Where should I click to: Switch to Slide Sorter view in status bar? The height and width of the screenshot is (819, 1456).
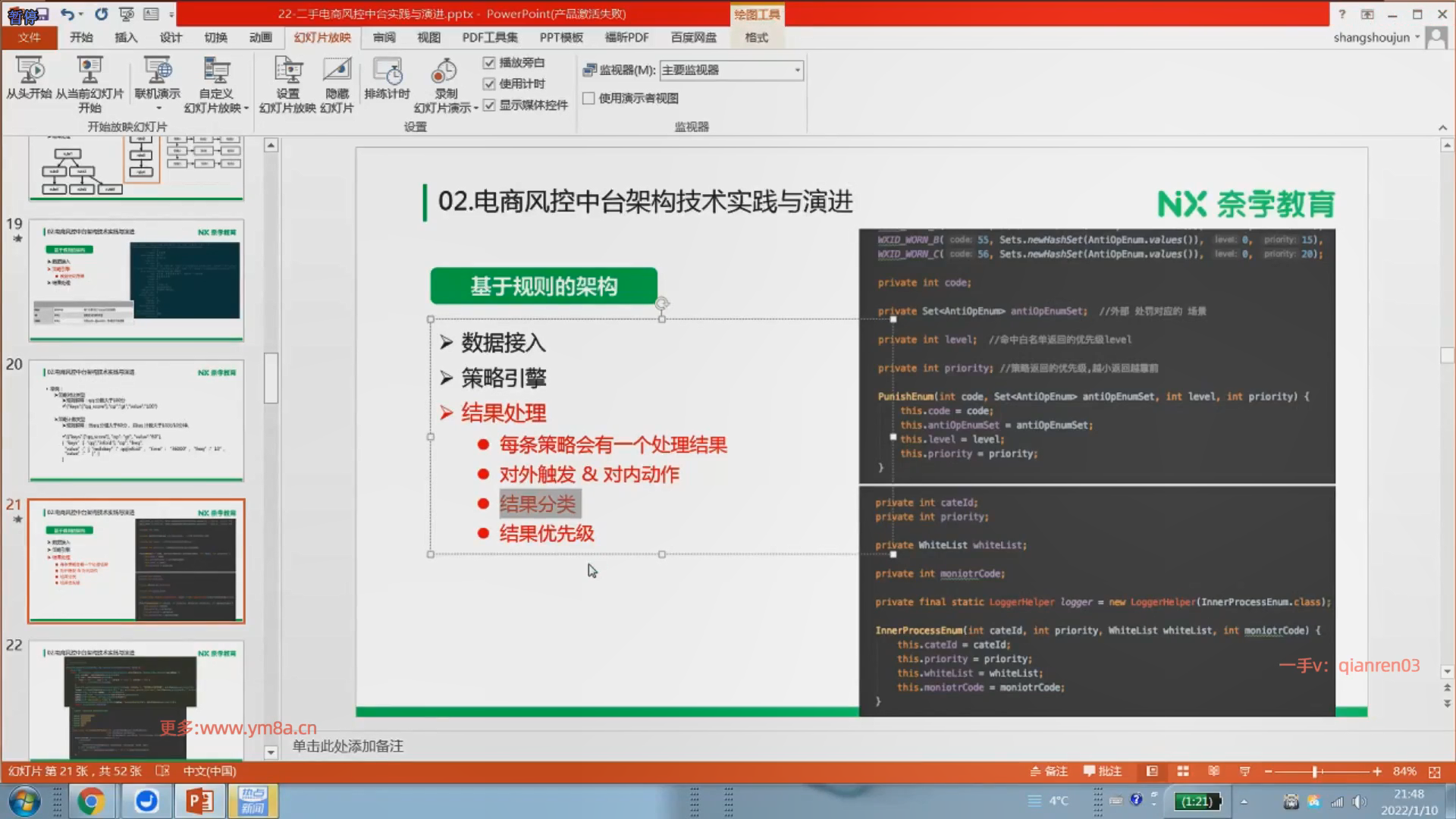[1182, 771]
